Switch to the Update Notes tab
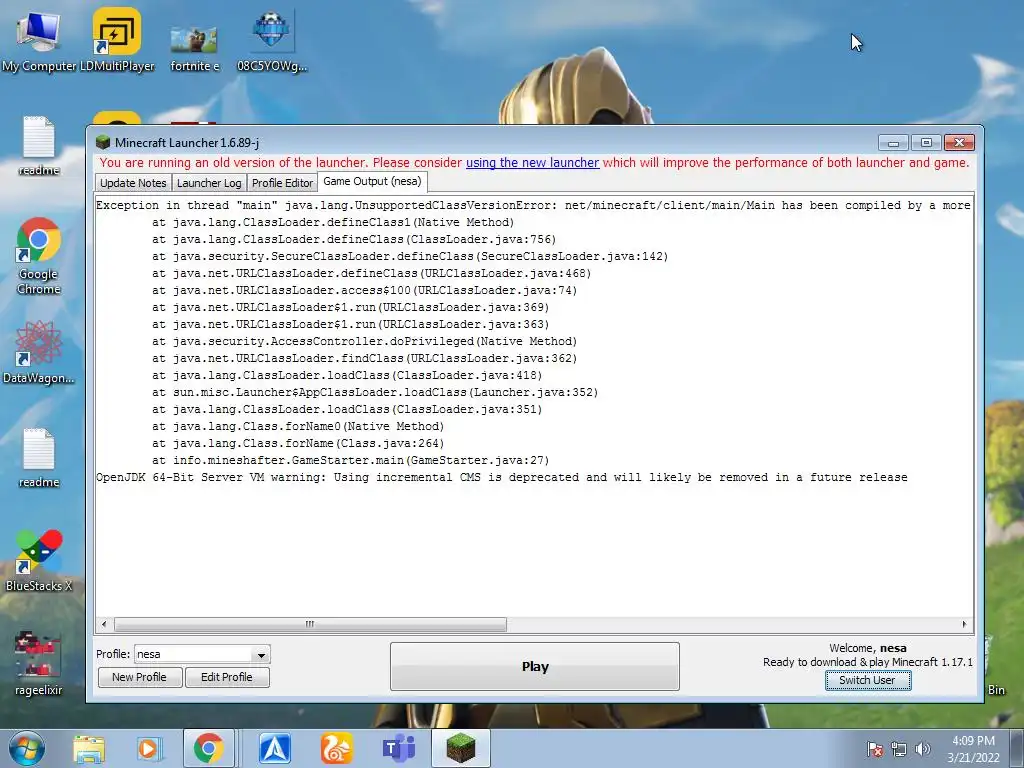 pos(133,184)
